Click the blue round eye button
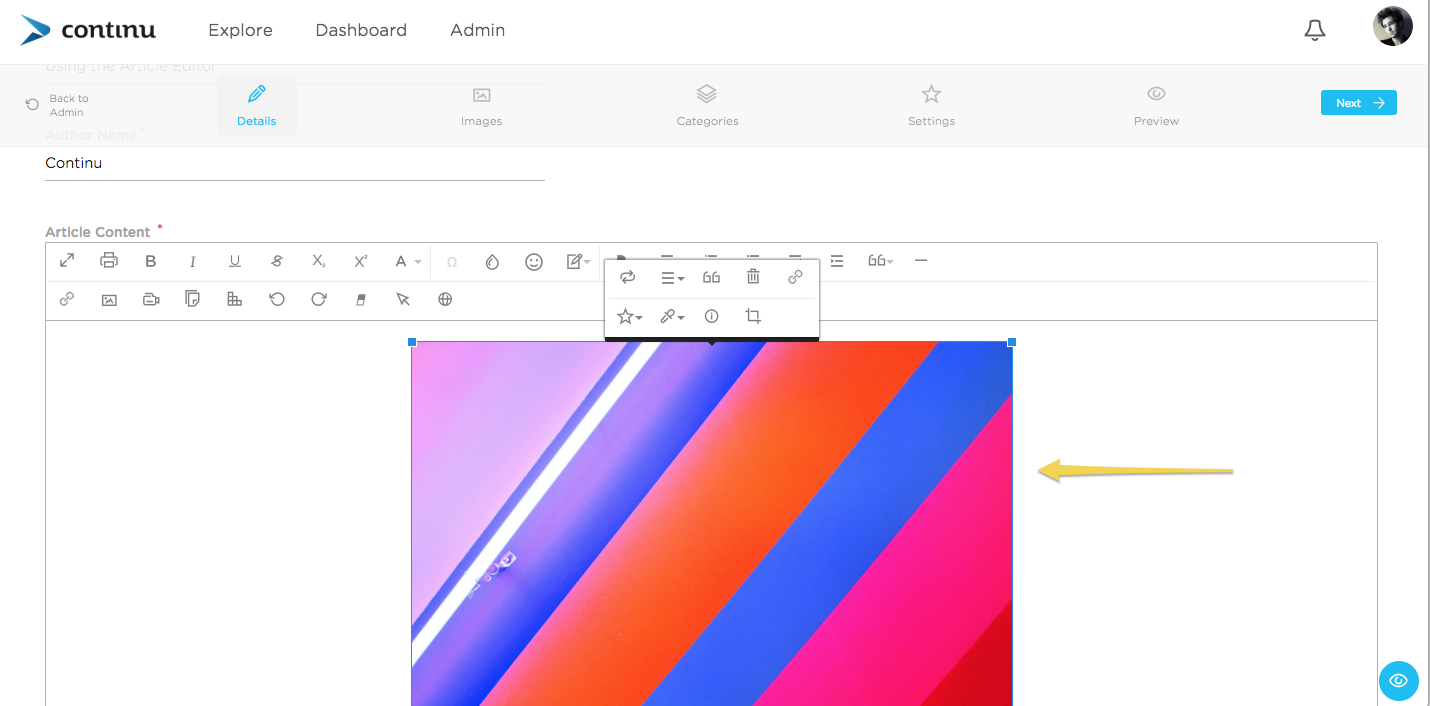The image size is (1430, 706). click(1398, 681)
